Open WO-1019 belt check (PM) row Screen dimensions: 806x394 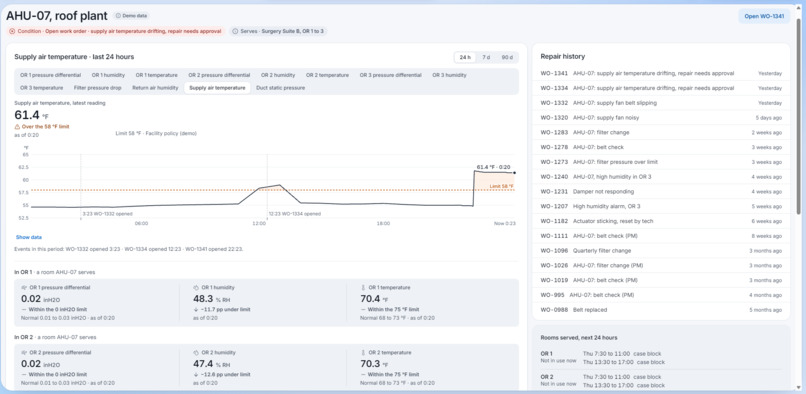click(x=661, y=280)
